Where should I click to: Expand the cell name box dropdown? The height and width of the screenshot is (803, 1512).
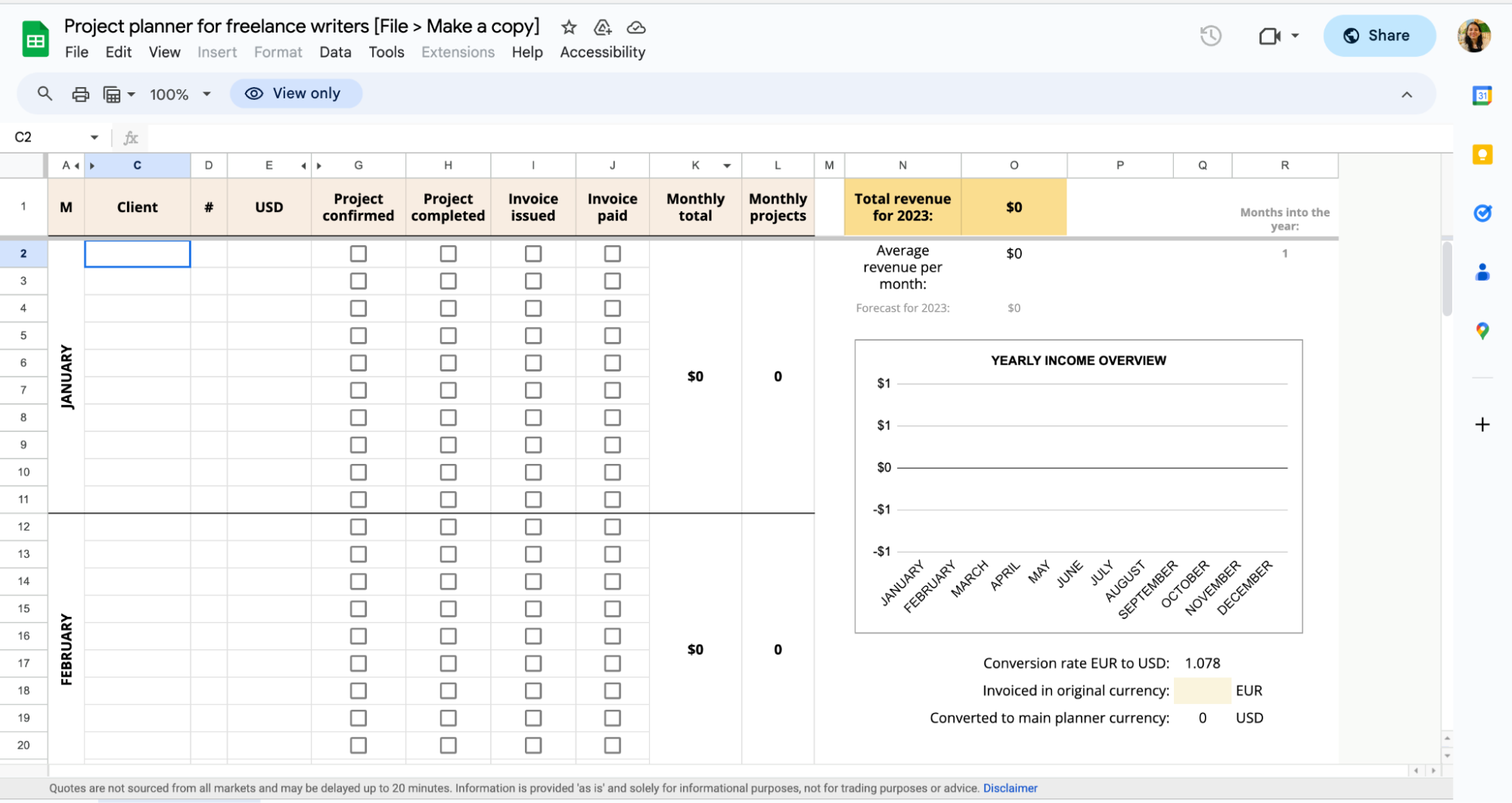click(95, 137)
